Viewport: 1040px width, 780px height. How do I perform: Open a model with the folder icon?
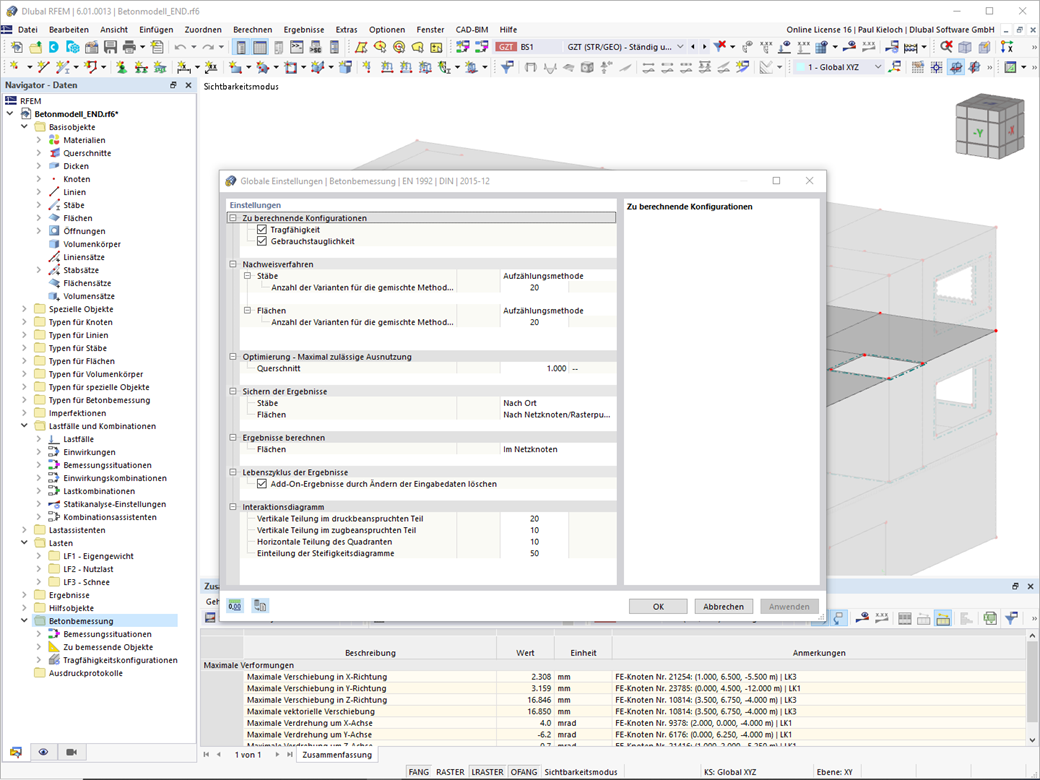point(35,47)
